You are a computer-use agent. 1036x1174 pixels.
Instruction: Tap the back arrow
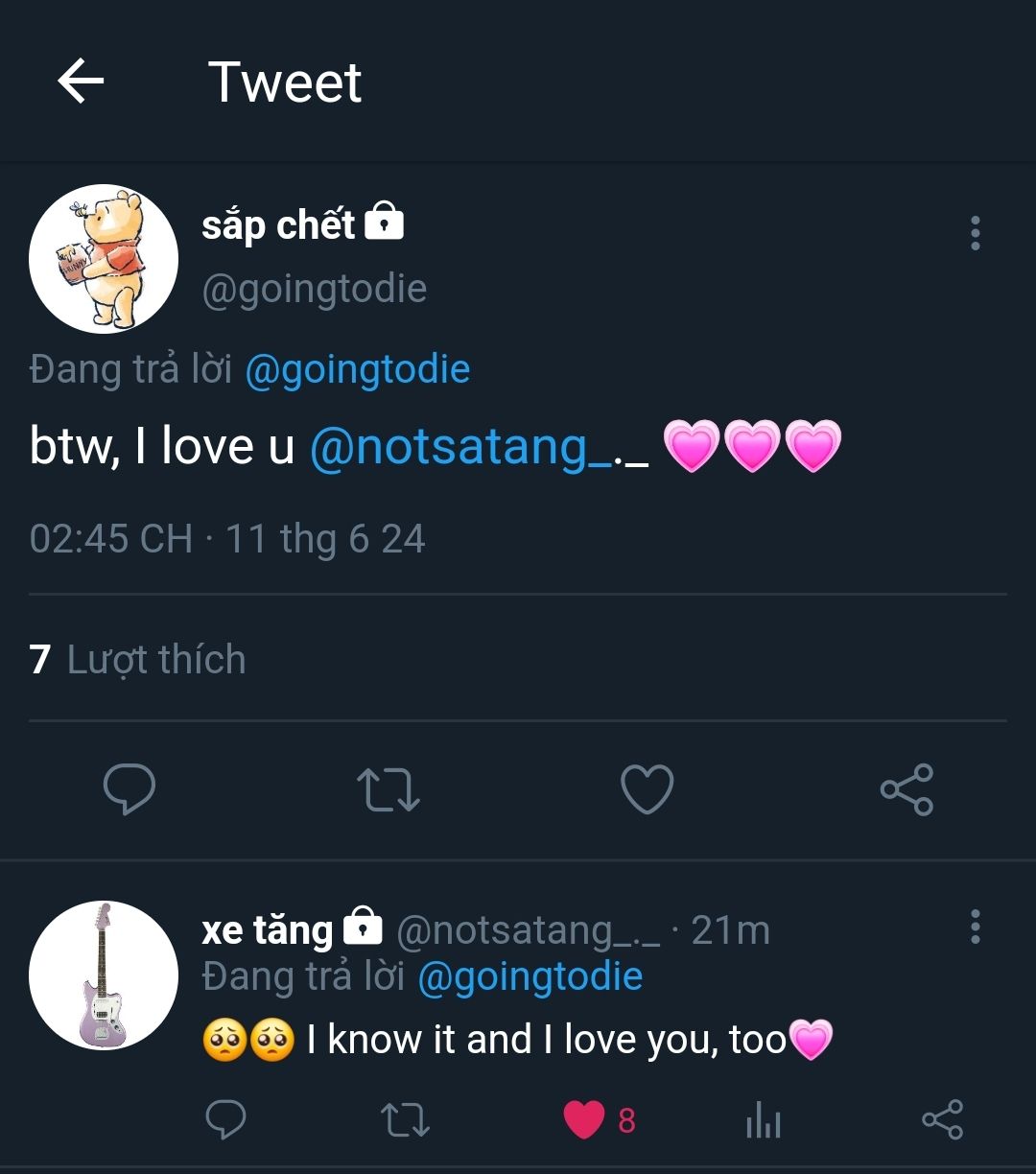coord(81,82)
